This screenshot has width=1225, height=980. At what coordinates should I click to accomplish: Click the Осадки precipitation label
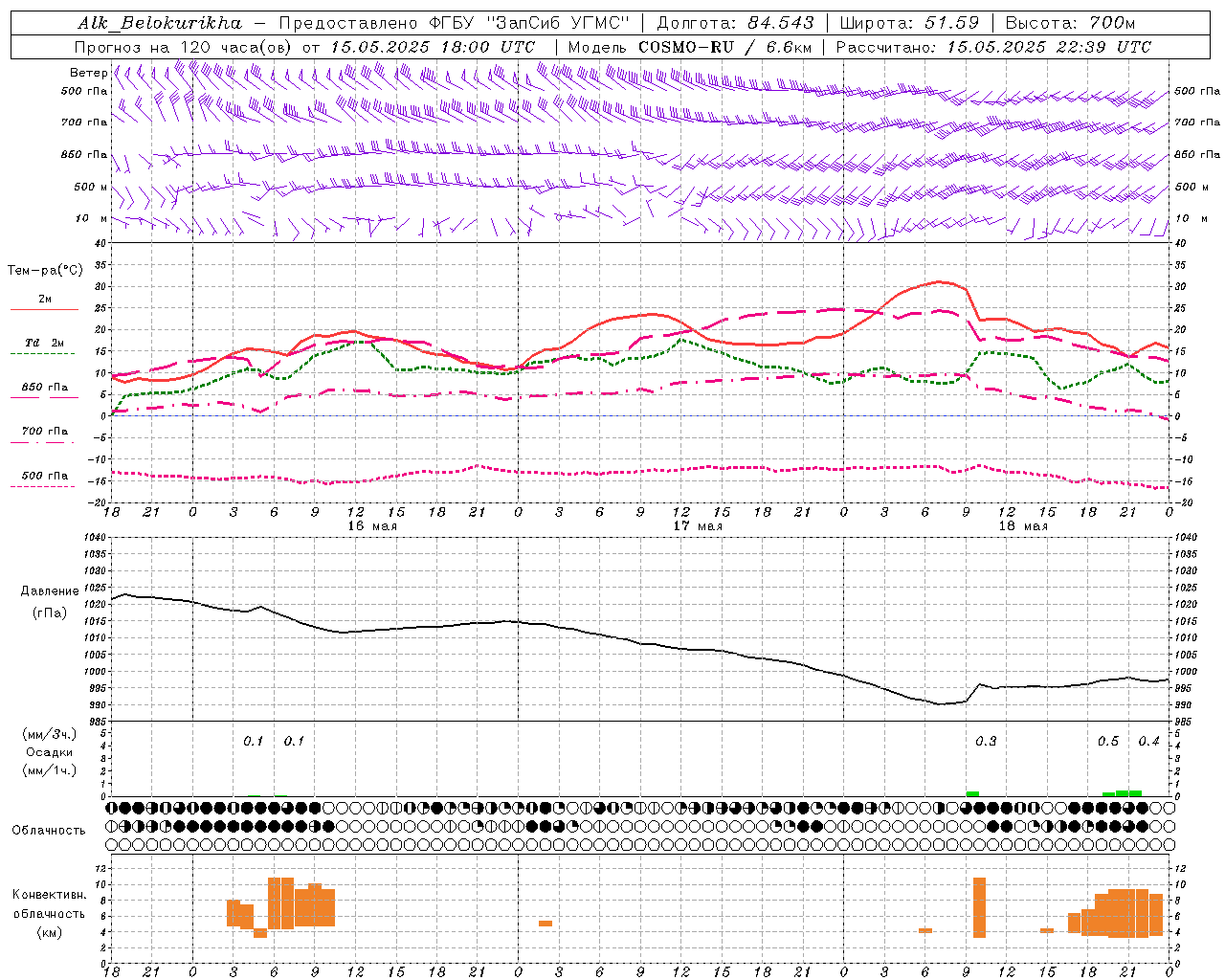tap(50, 752)
